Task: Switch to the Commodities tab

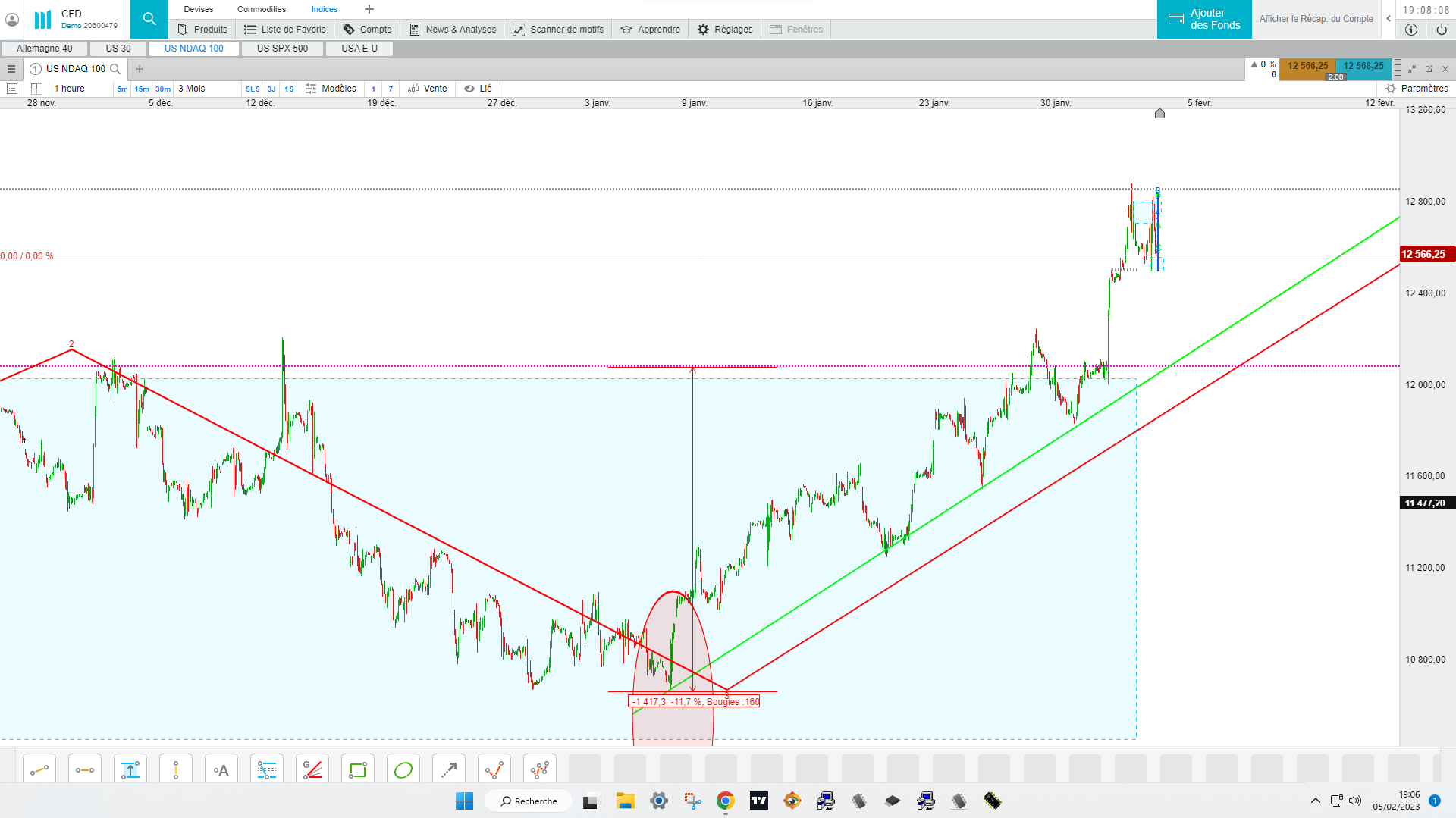Action: (x=262, y=9)
